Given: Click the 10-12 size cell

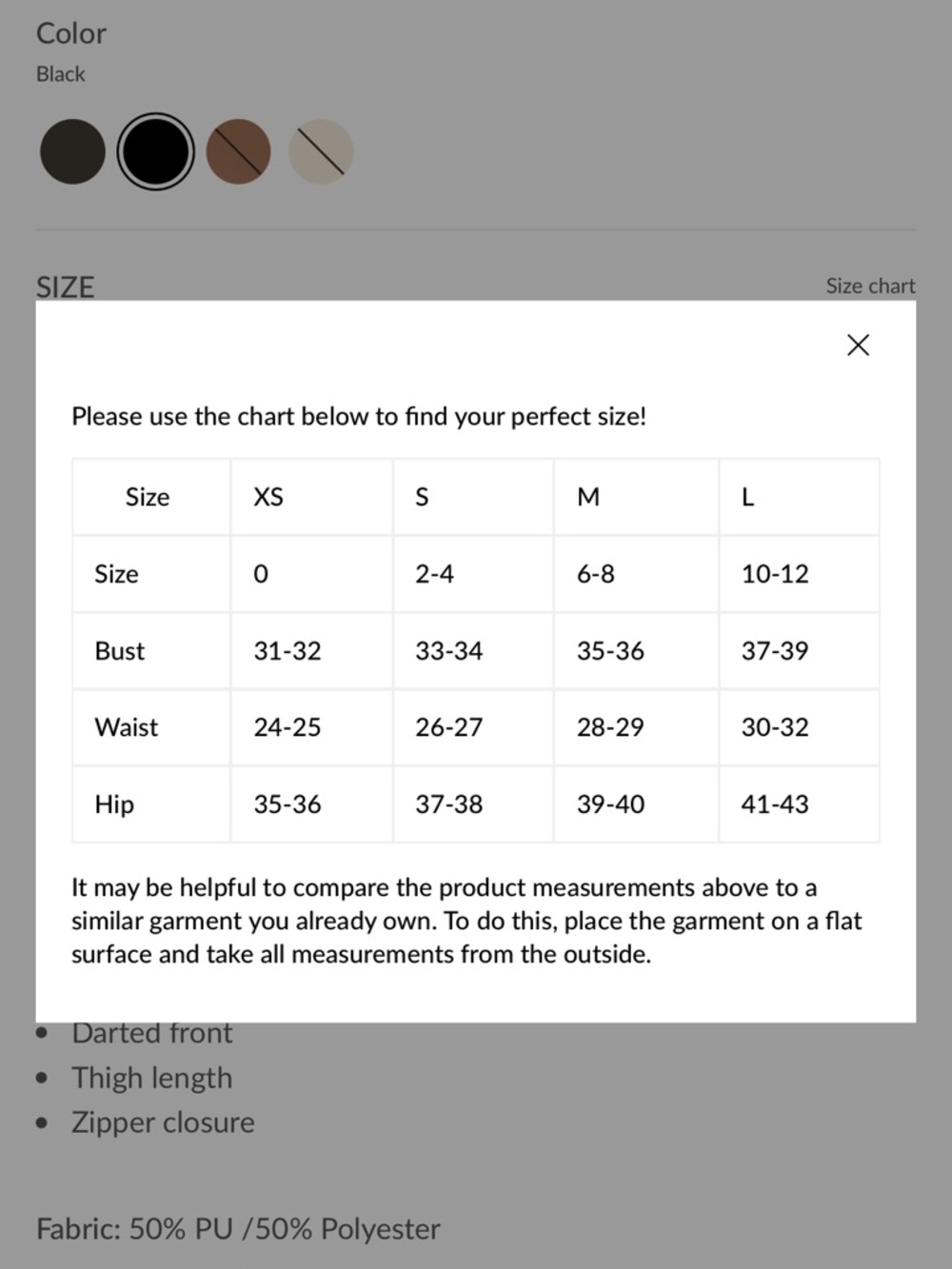Looking at the screenshot, I should (799, 574).
